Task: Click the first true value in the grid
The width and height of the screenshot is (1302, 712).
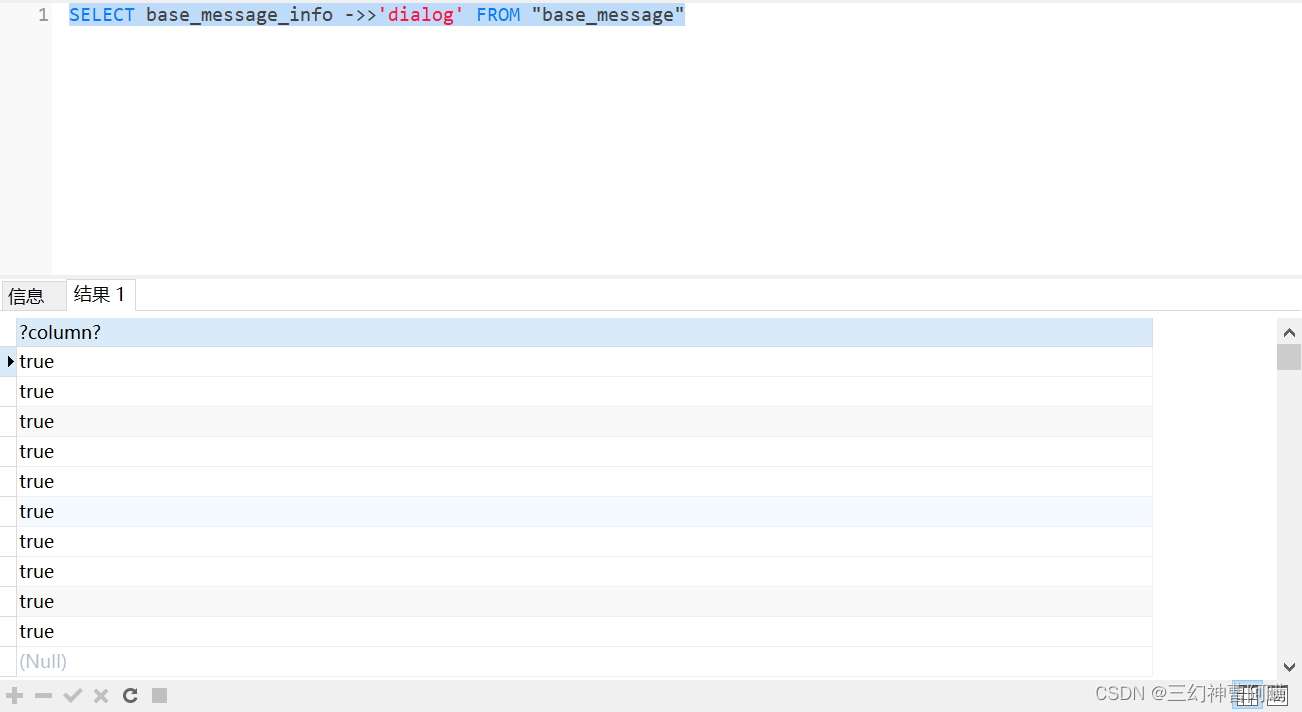Action: (36, 361)
